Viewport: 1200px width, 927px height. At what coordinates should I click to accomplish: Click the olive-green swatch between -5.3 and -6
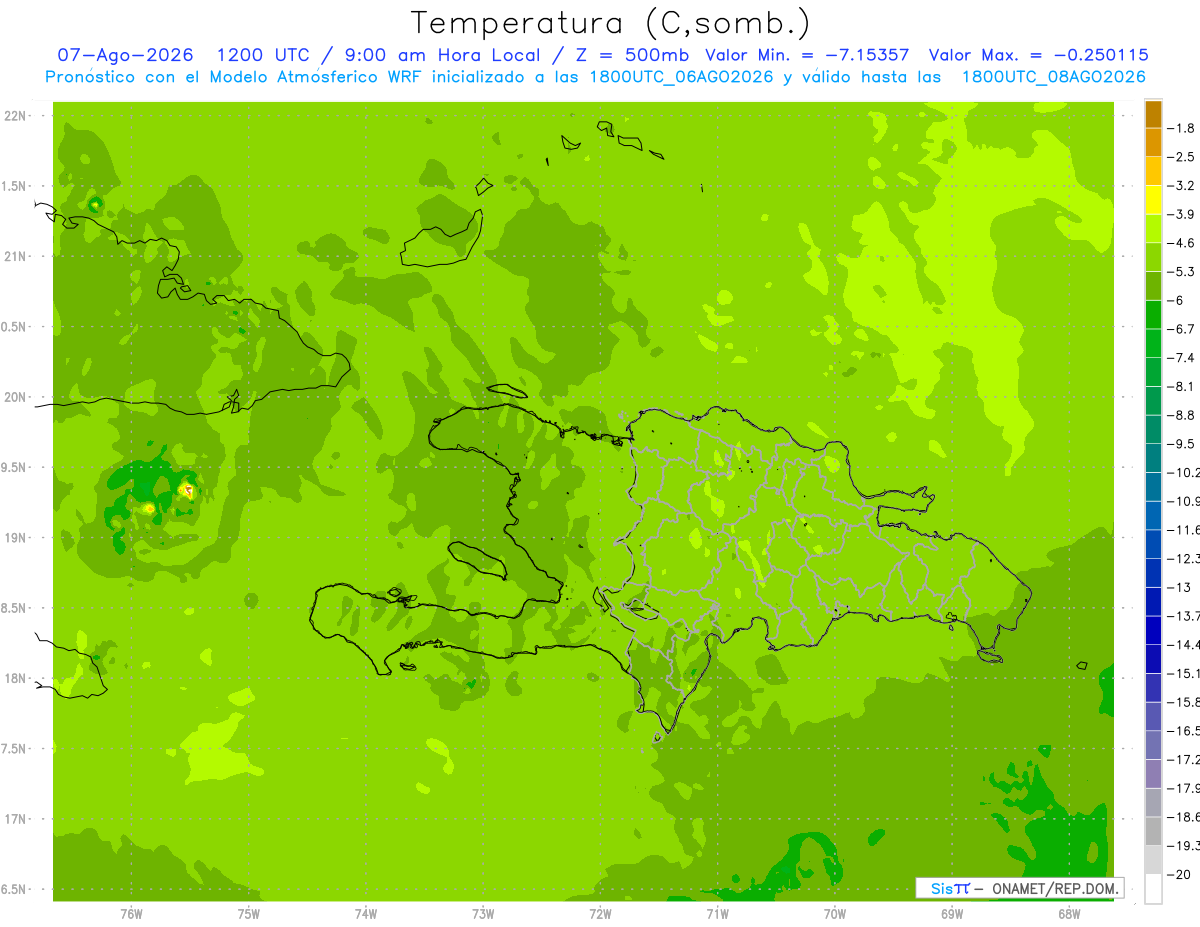click(1153, 285)
